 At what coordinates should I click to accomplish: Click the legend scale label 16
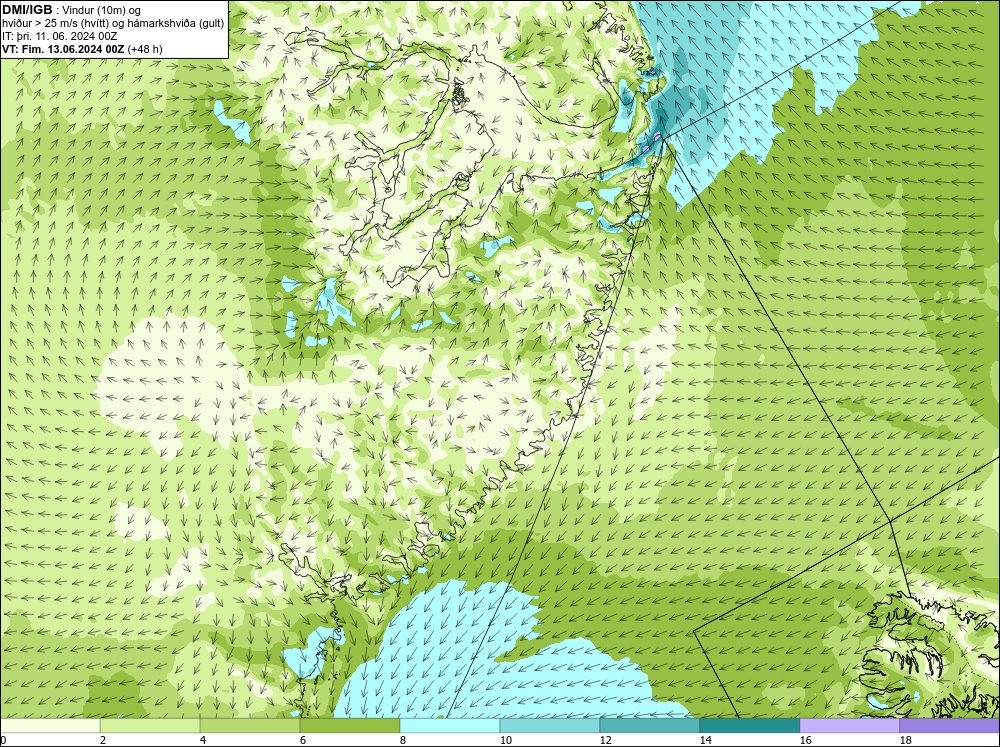(805, 740)
